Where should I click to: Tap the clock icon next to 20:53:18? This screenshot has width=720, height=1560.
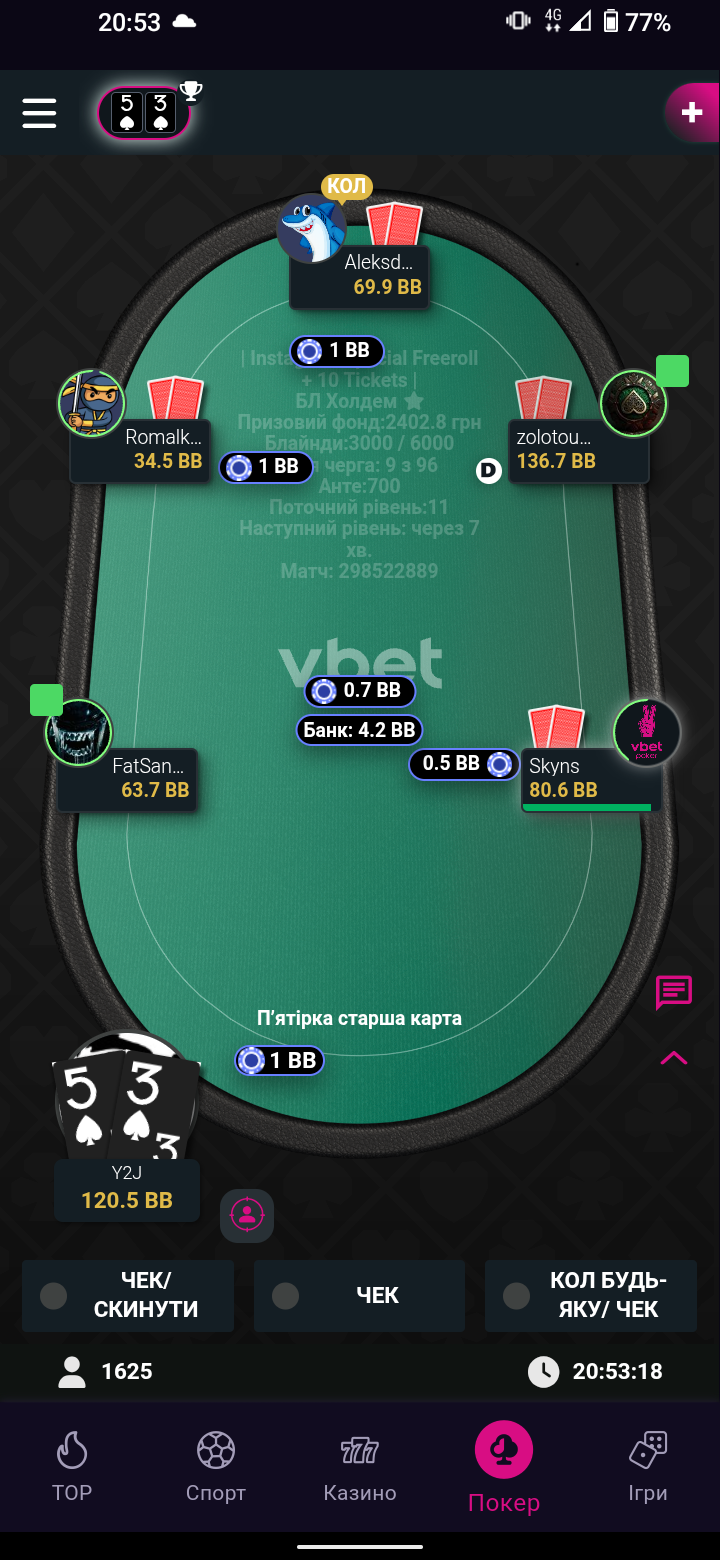[x=543, y=1371]
